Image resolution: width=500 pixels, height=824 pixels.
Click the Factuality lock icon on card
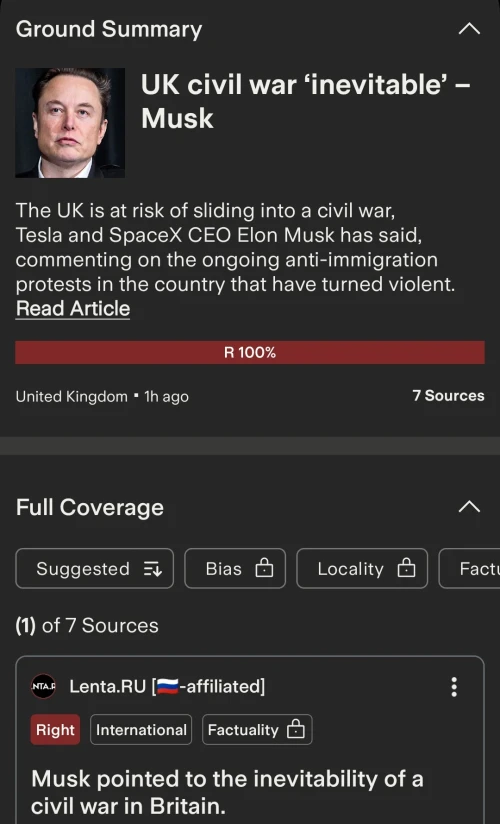point(295,729)
